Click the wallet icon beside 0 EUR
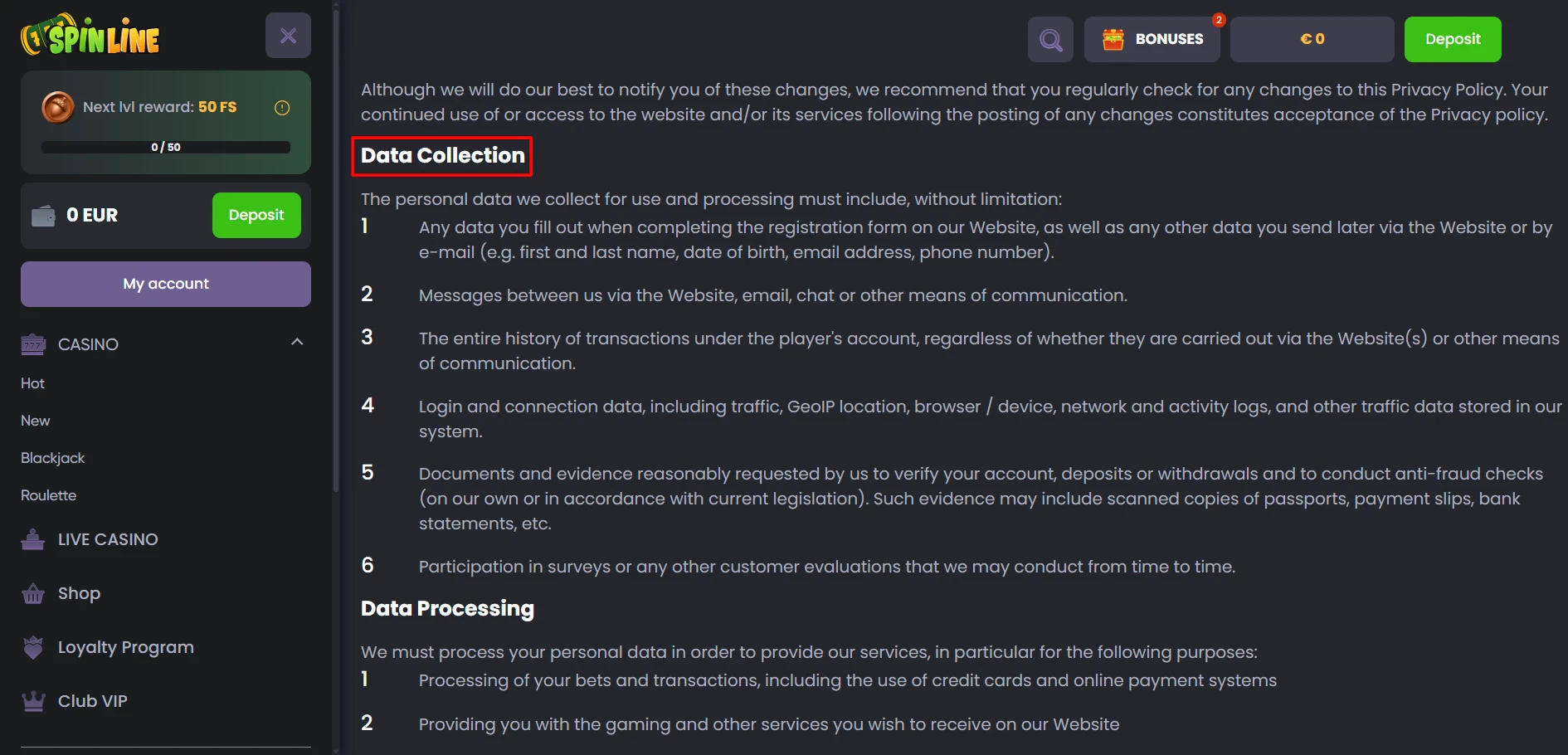Viewport: 1568px width, 755px height. (43, 216)
